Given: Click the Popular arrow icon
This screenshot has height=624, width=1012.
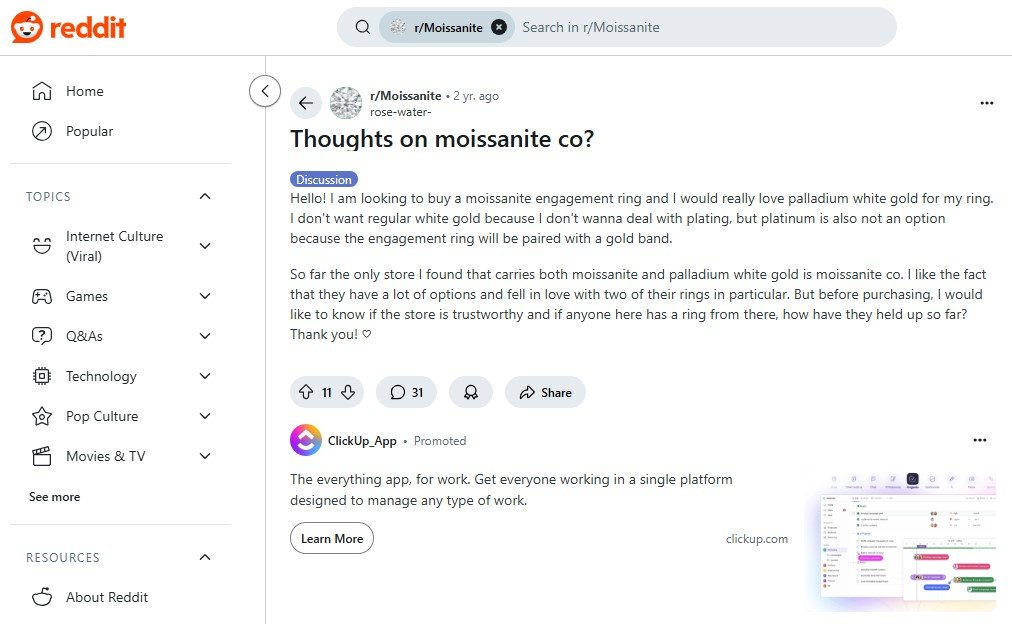Looking at the screenshot, I should tap(42, 131).
